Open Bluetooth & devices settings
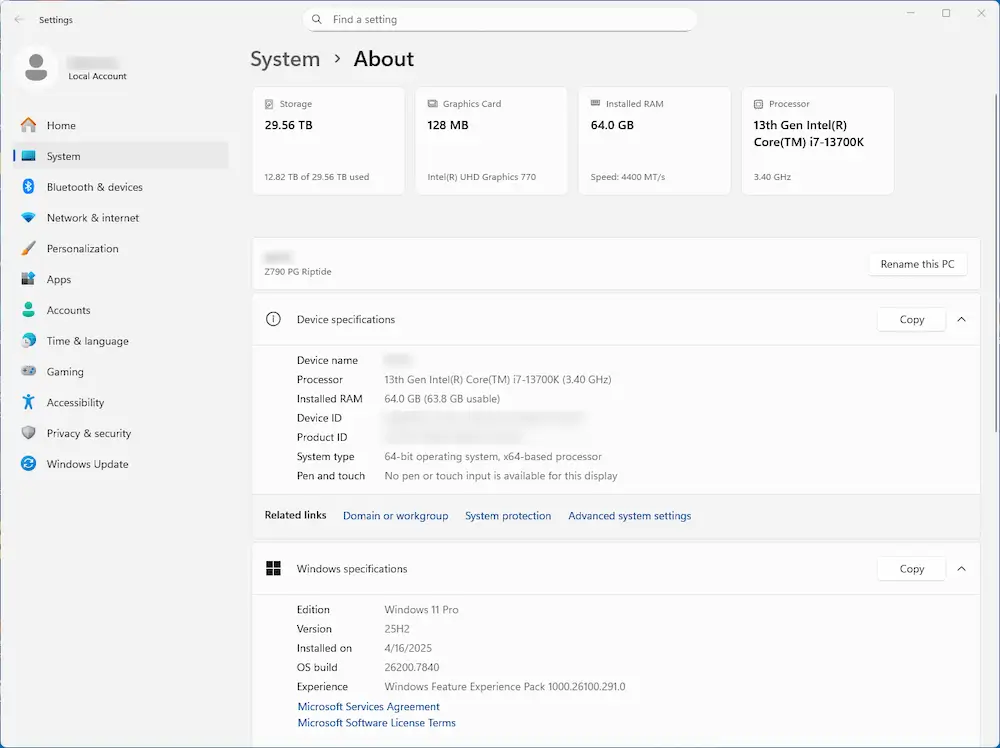This screenshot has width=1000, height=748. coord(94,186)
